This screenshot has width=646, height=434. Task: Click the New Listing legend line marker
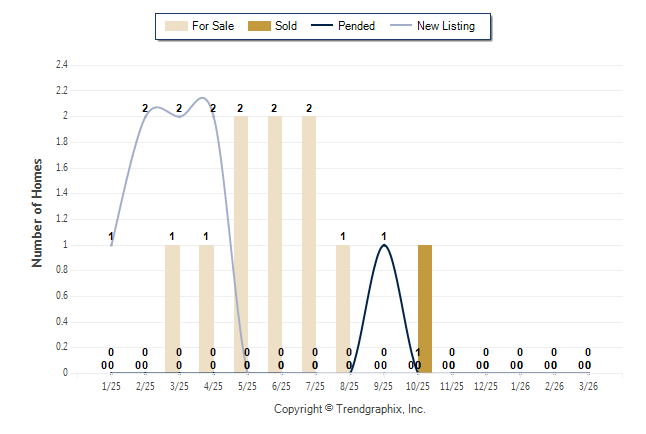click(402, 26)
